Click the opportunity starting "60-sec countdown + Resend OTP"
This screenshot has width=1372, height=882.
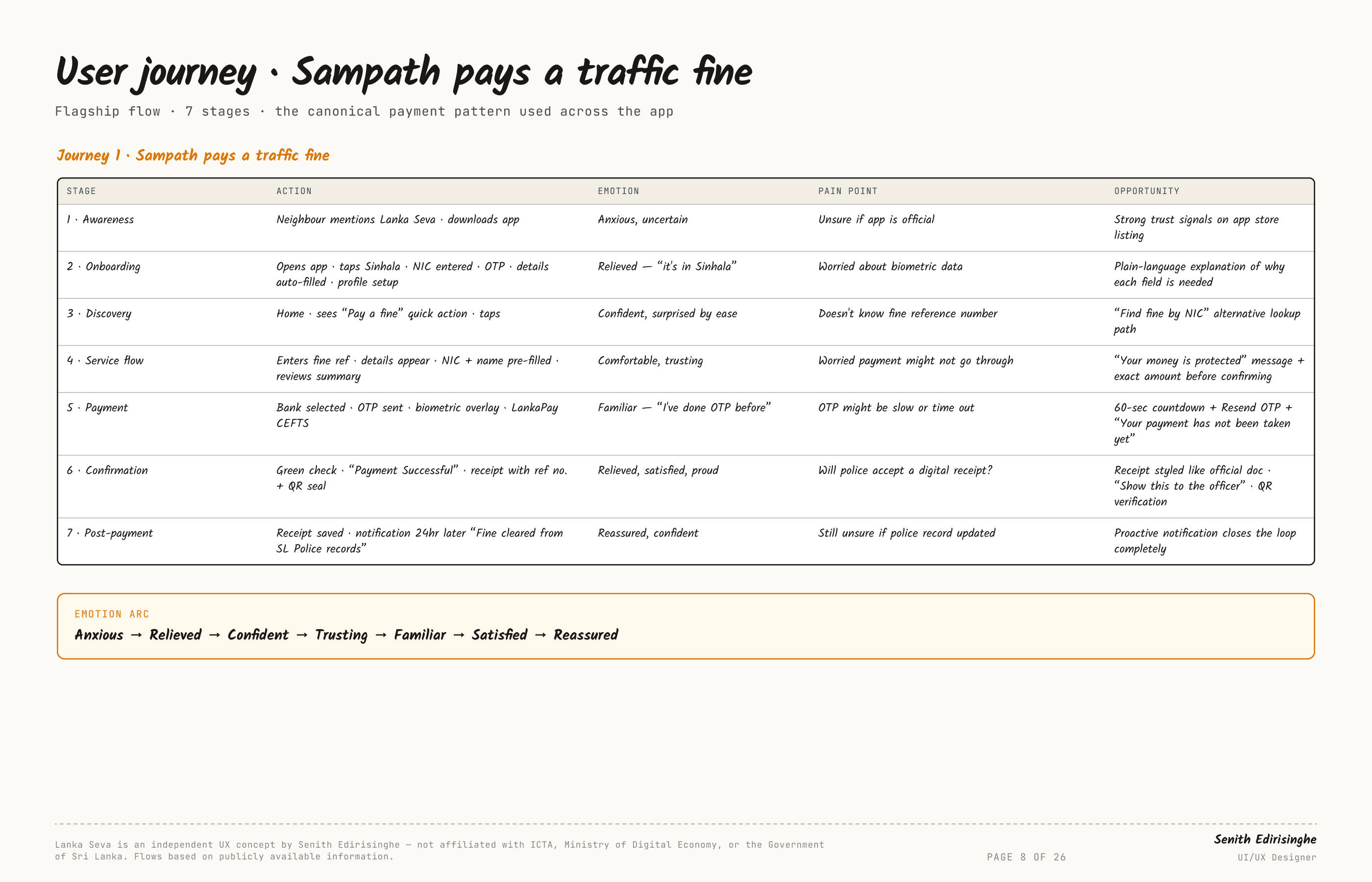click(x=1203, y=423)
